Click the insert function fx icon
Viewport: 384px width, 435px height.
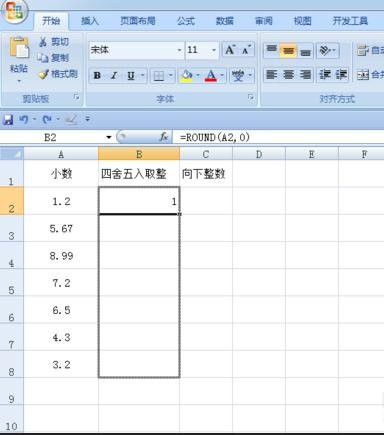(164, 137)
